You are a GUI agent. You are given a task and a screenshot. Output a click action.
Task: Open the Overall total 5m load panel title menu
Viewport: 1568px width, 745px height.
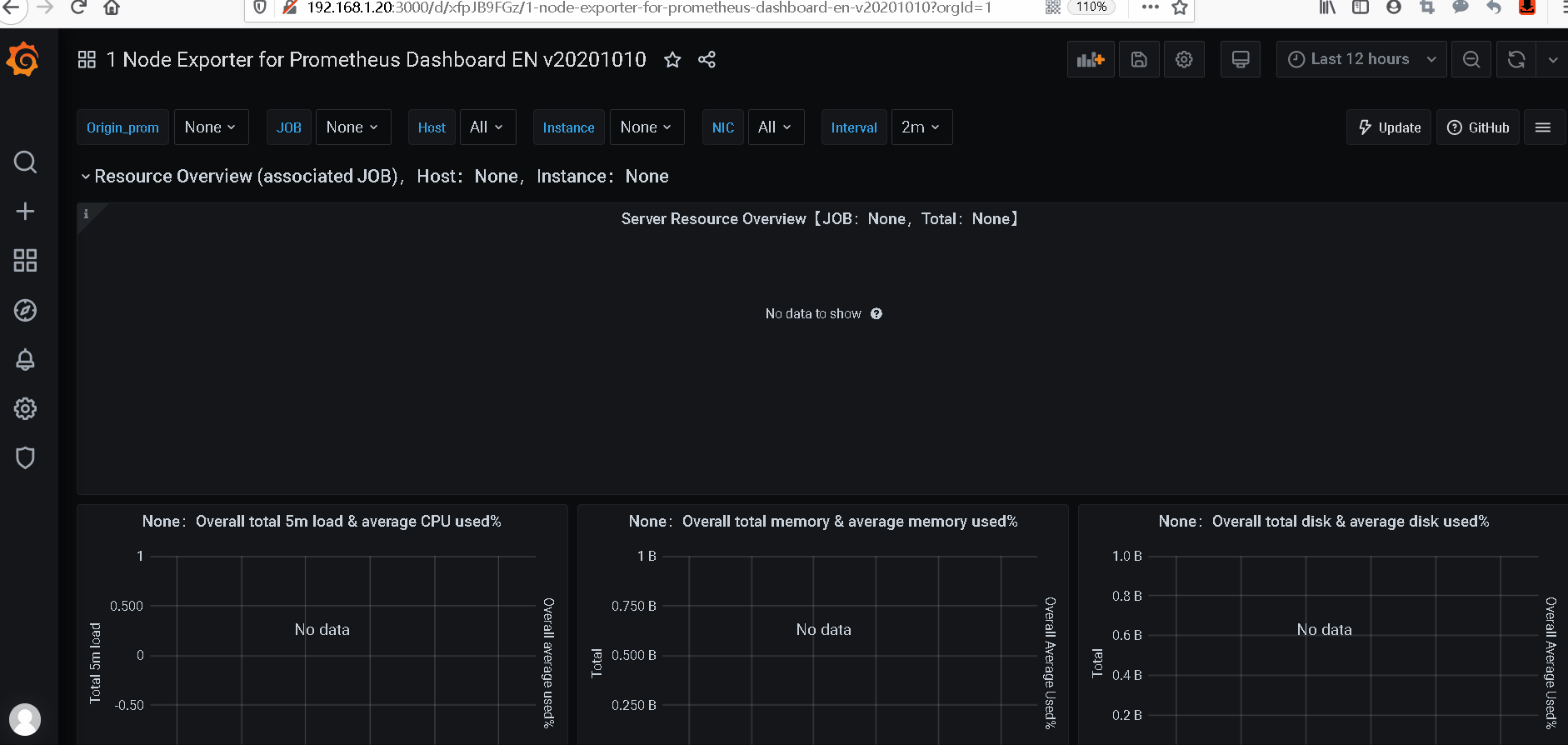point(322,521)
